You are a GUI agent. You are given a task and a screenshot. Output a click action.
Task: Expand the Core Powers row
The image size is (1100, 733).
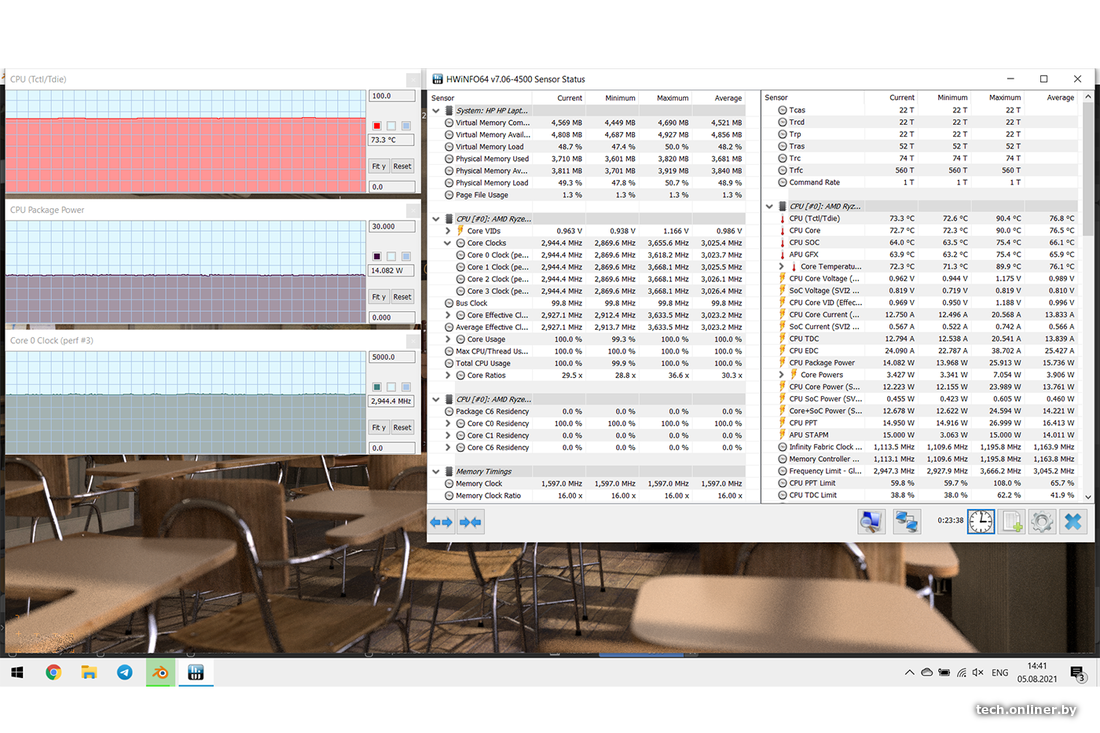(781, 375)
